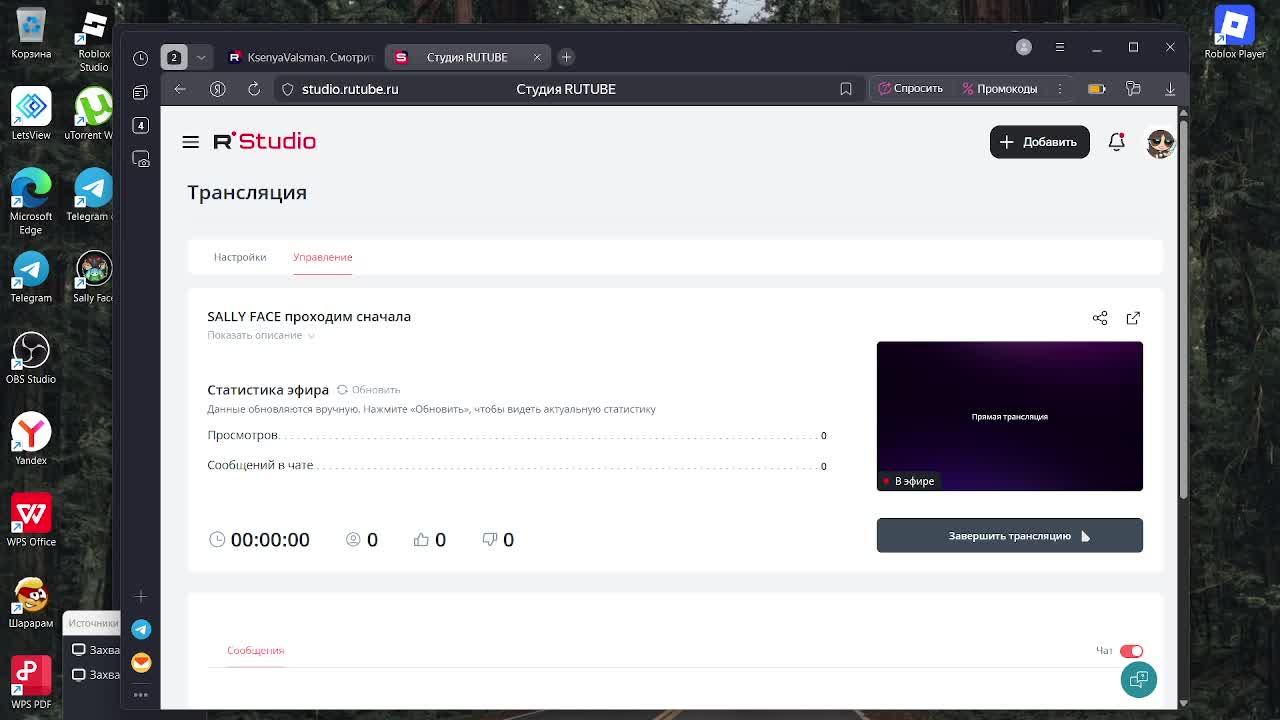This screenshot has width=1280, height=720.
Task: Open battery saver indicator in toolbar
Action: tap(1097, 89)
